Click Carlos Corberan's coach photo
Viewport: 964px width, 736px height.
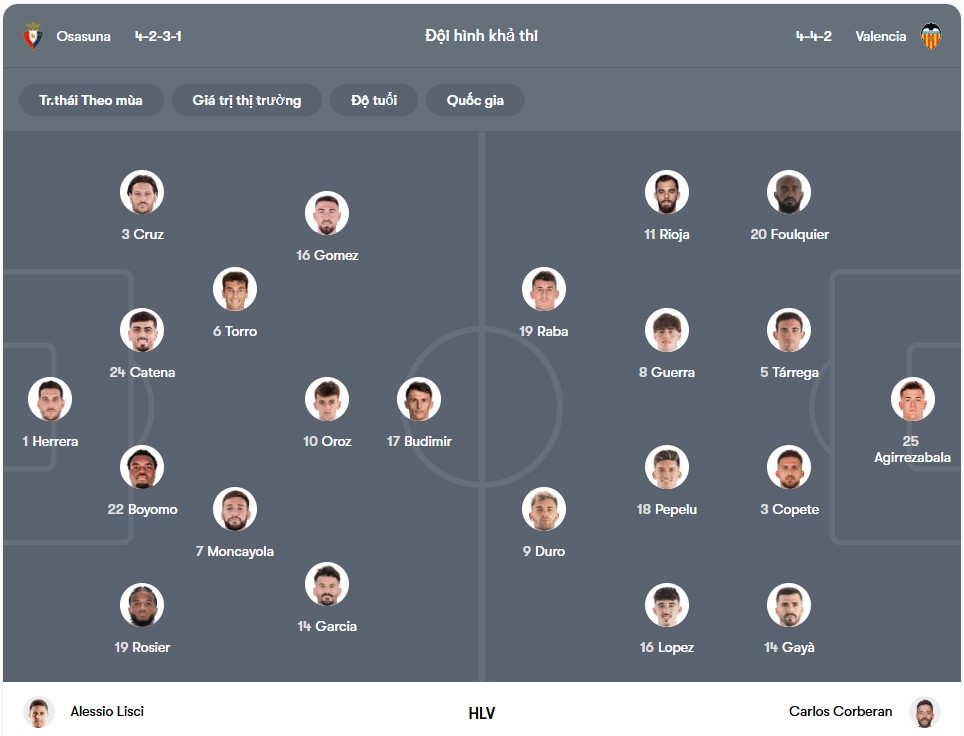click(x=925, y=712)
